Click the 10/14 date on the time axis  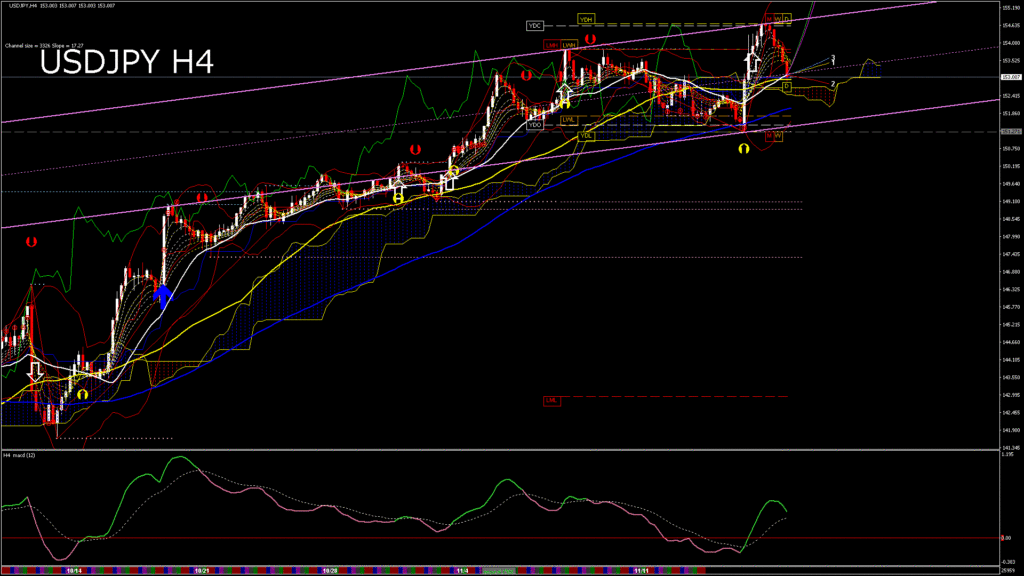coord(74,571)
